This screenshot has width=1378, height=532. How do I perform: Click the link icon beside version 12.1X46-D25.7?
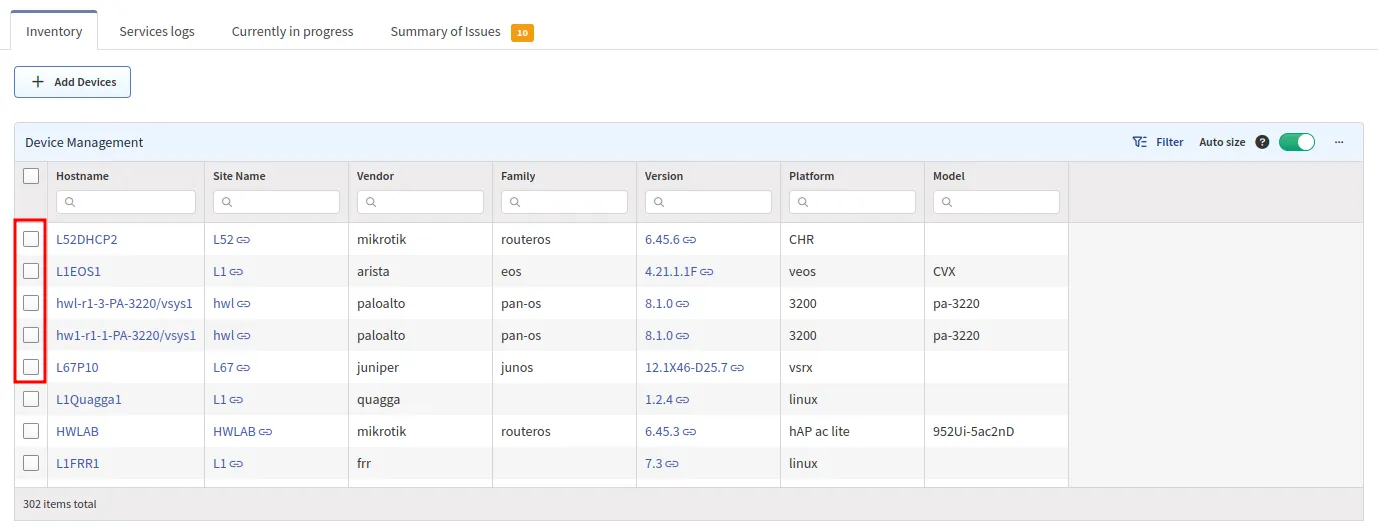[737, 368]
